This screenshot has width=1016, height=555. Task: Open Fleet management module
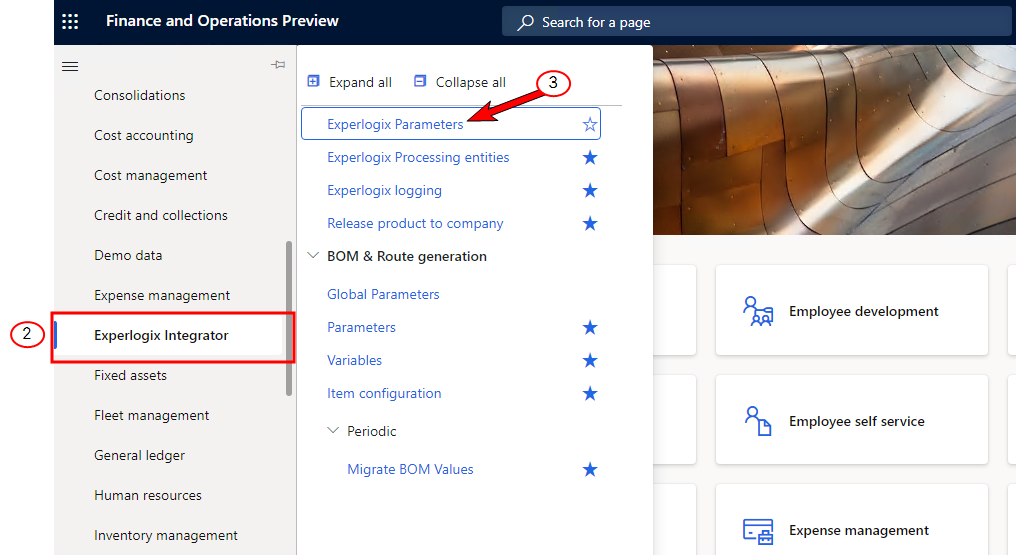[152, 415]
